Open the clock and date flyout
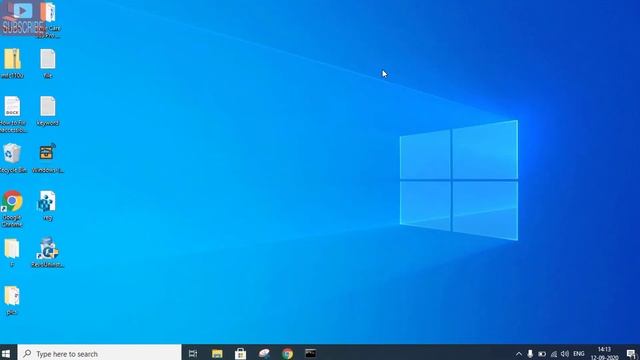 604,353
